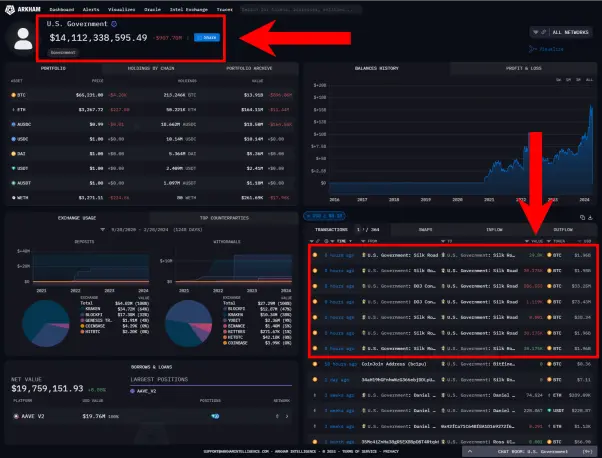Click the transactions page number field
This screenshot has width=602, height=458.
(358, 230)
